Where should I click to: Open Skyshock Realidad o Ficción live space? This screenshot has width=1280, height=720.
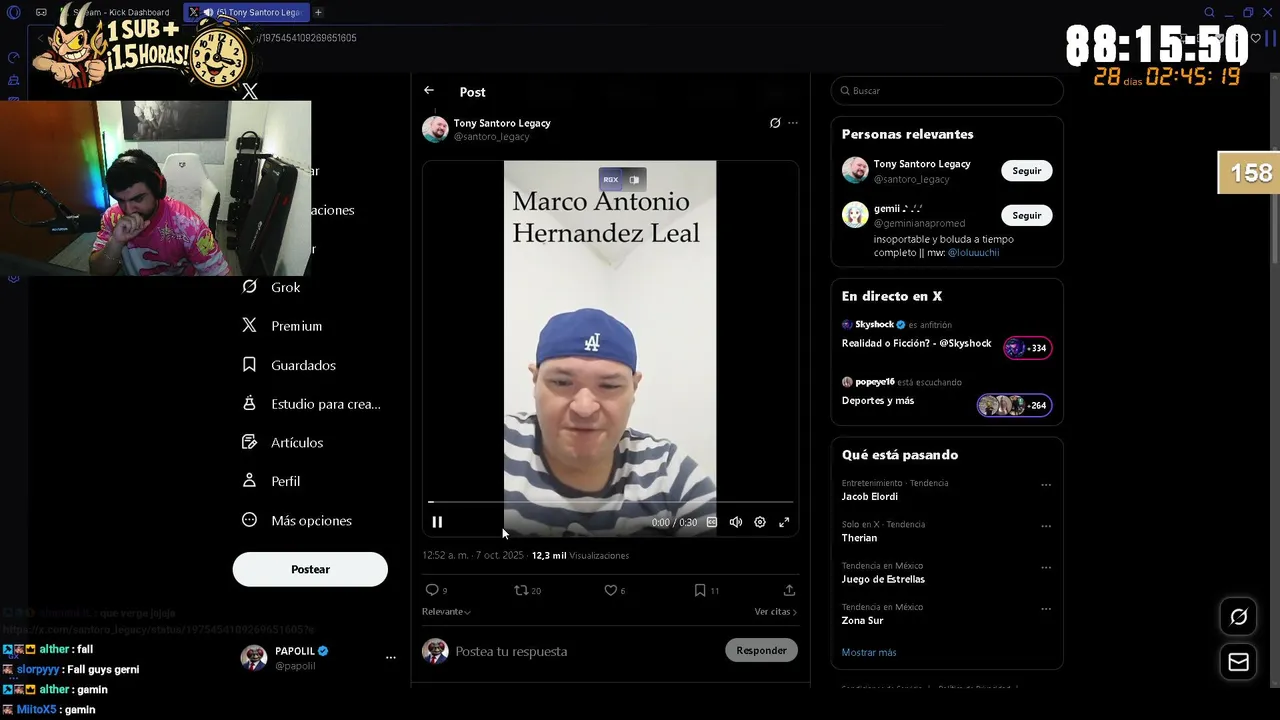[947, 337]
